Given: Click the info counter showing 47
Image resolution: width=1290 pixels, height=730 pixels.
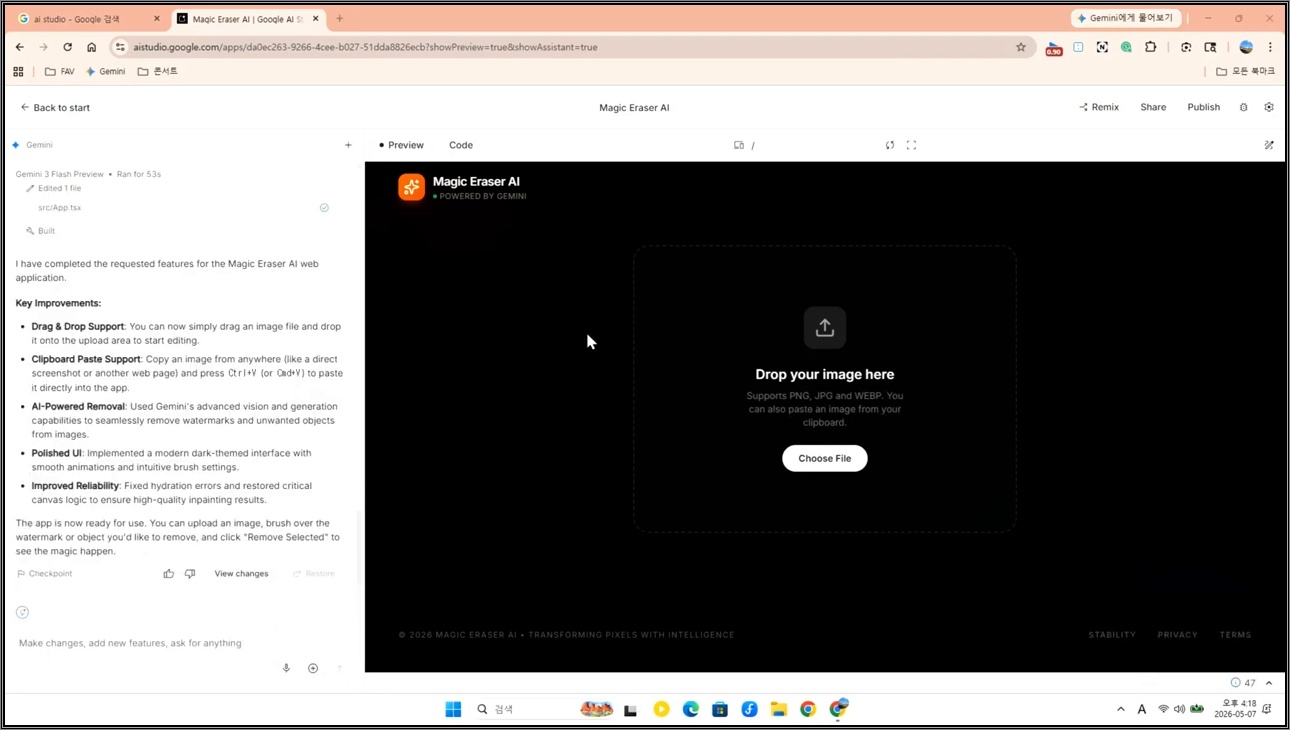Looking at the screenshot, I should (x=1243, y=683).
